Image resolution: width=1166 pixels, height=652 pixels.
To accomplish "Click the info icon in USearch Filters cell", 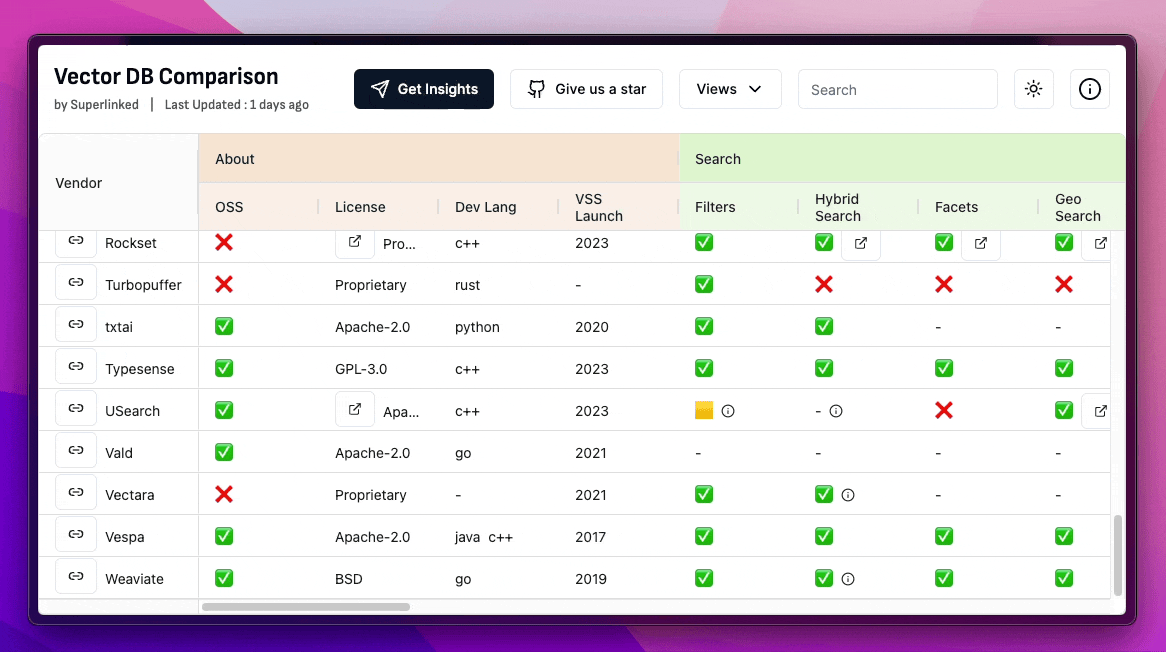I will [x=728, y=411].
